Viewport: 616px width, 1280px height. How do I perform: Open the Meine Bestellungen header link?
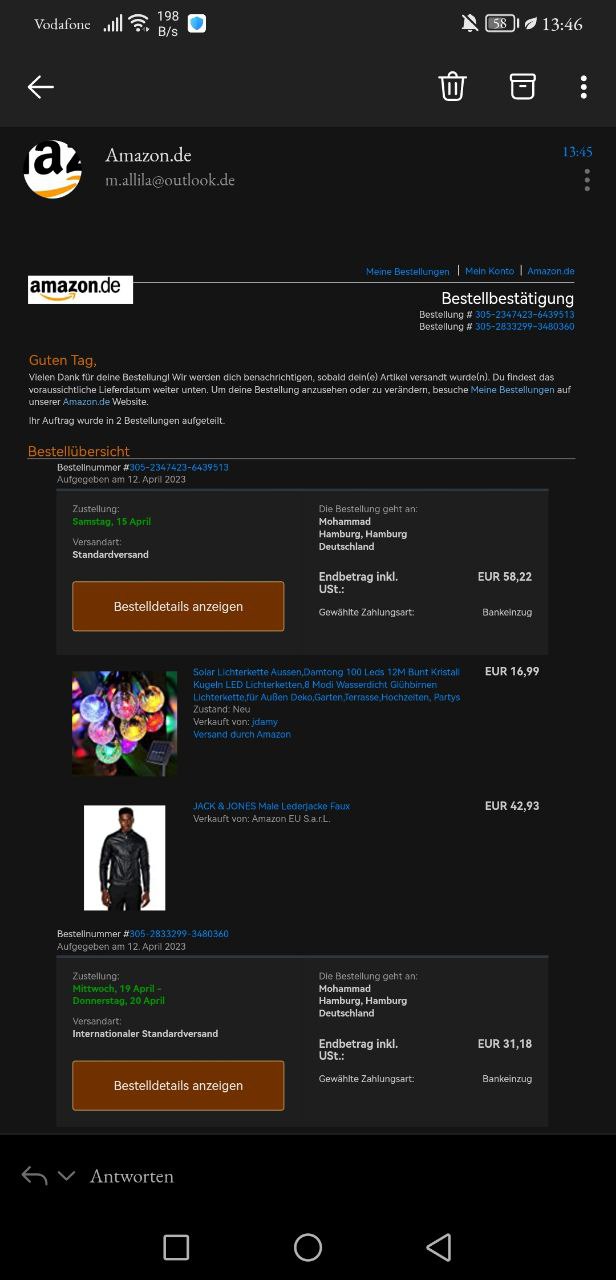pos(408,271)
